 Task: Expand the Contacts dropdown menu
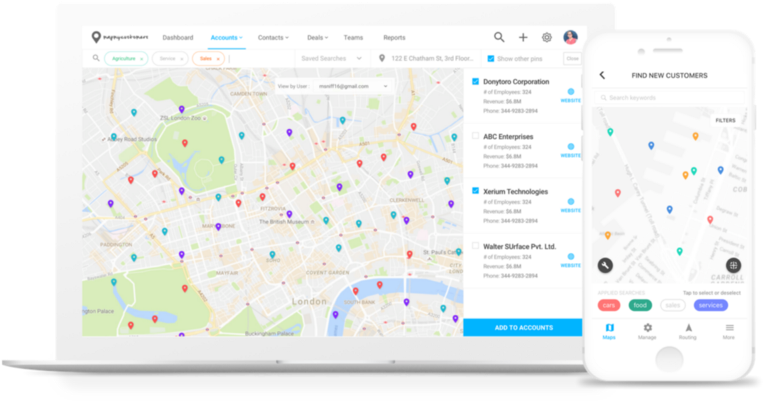click(273, 37)
